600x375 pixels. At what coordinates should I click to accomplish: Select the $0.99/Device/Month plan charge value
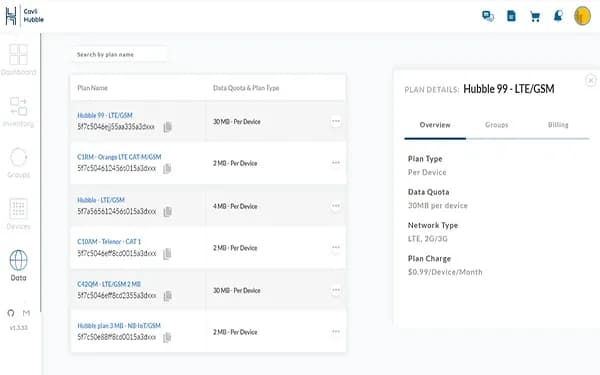pyautogui.click(x=445, y=272)
